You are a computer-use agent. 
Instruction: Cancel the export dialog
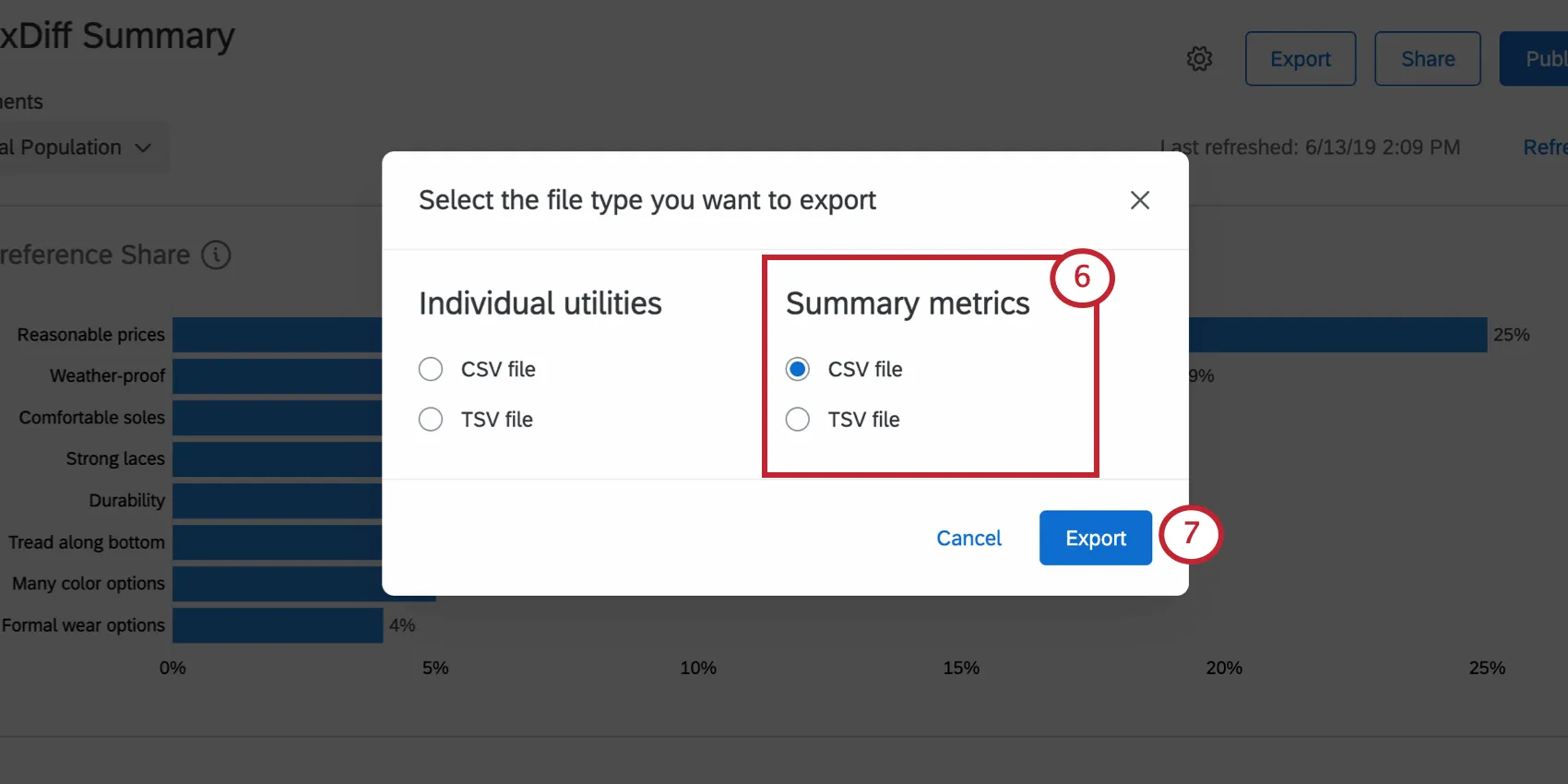click(x=968, y=538)
